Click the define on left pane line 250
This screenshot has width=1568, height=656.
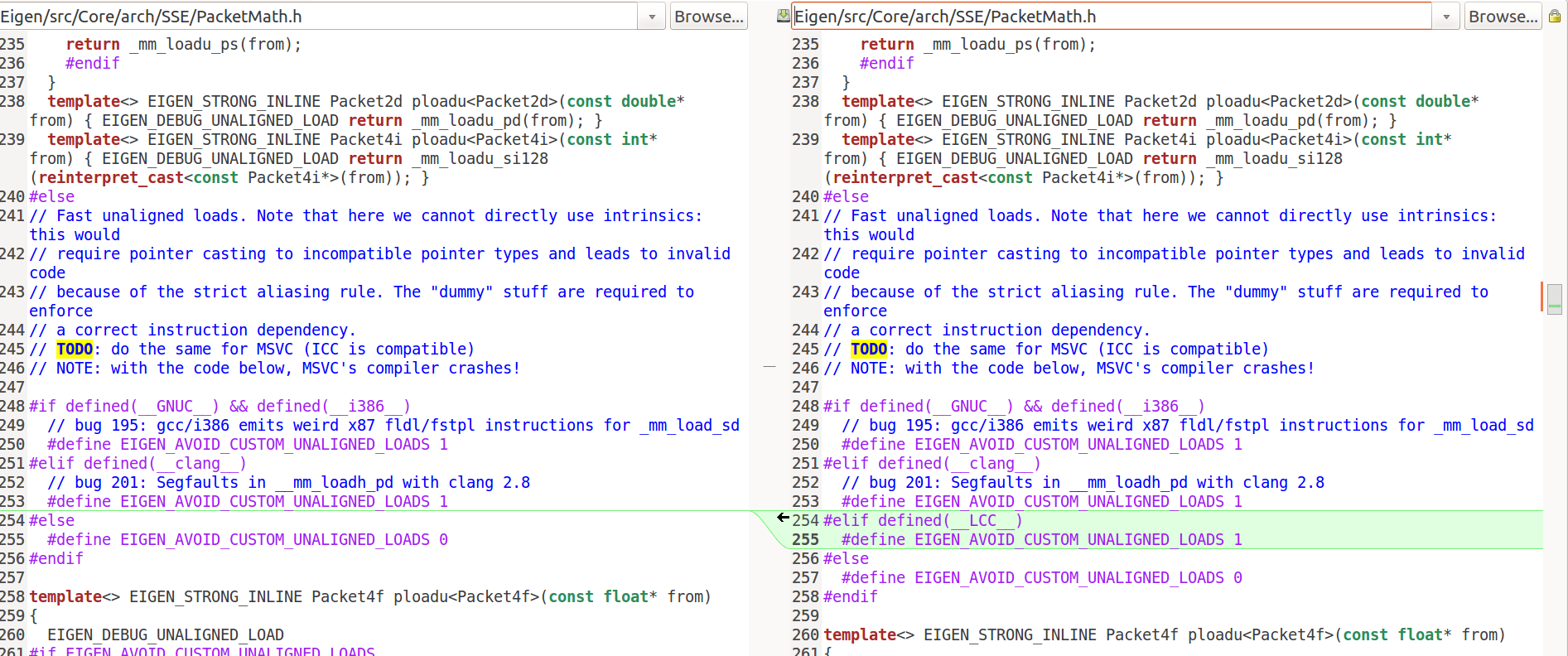click(x=248, y=445)
